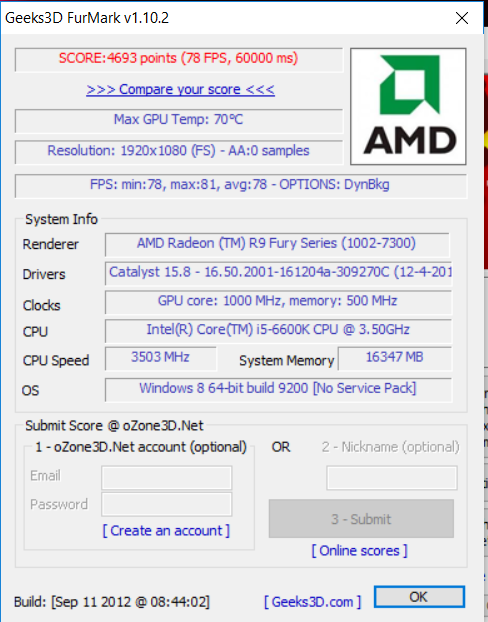488x622 pixels.
Task: Click the Drivers Catalyst 15.8 text box
Action: (x=279, y=273)
